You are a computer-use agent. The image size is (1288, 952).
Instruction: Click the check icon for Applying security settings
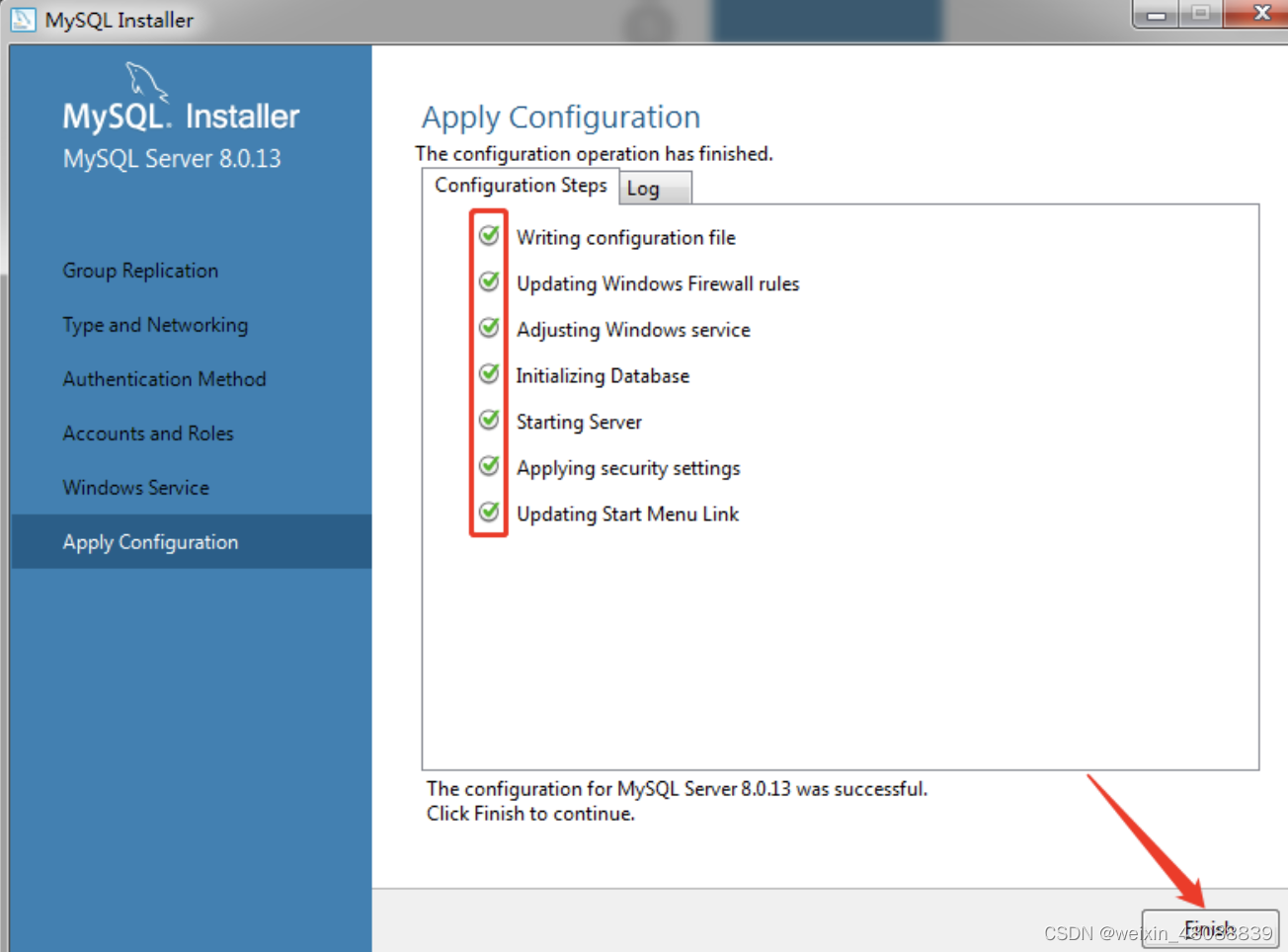click(x=489, y=466)
